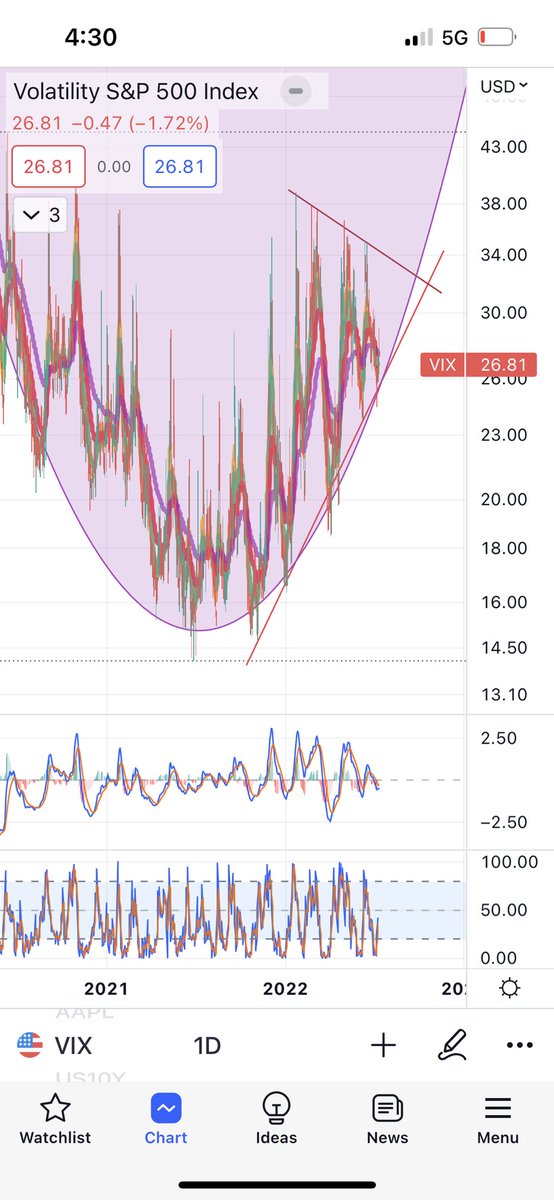Tap the plus add icon
Screen dimensions: 554x1200
coord(383,1046)
